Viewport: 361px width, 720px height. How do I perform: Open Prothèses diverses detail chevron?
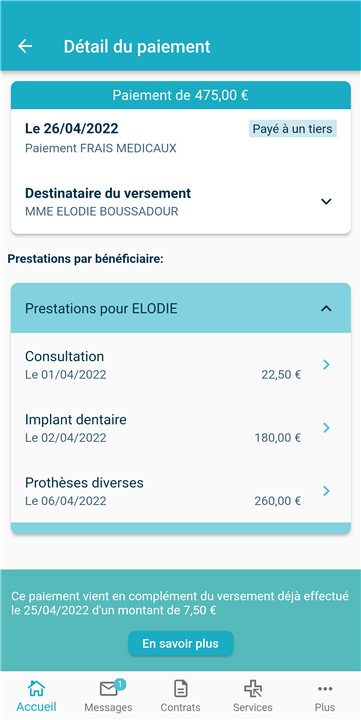pos(327,491)
